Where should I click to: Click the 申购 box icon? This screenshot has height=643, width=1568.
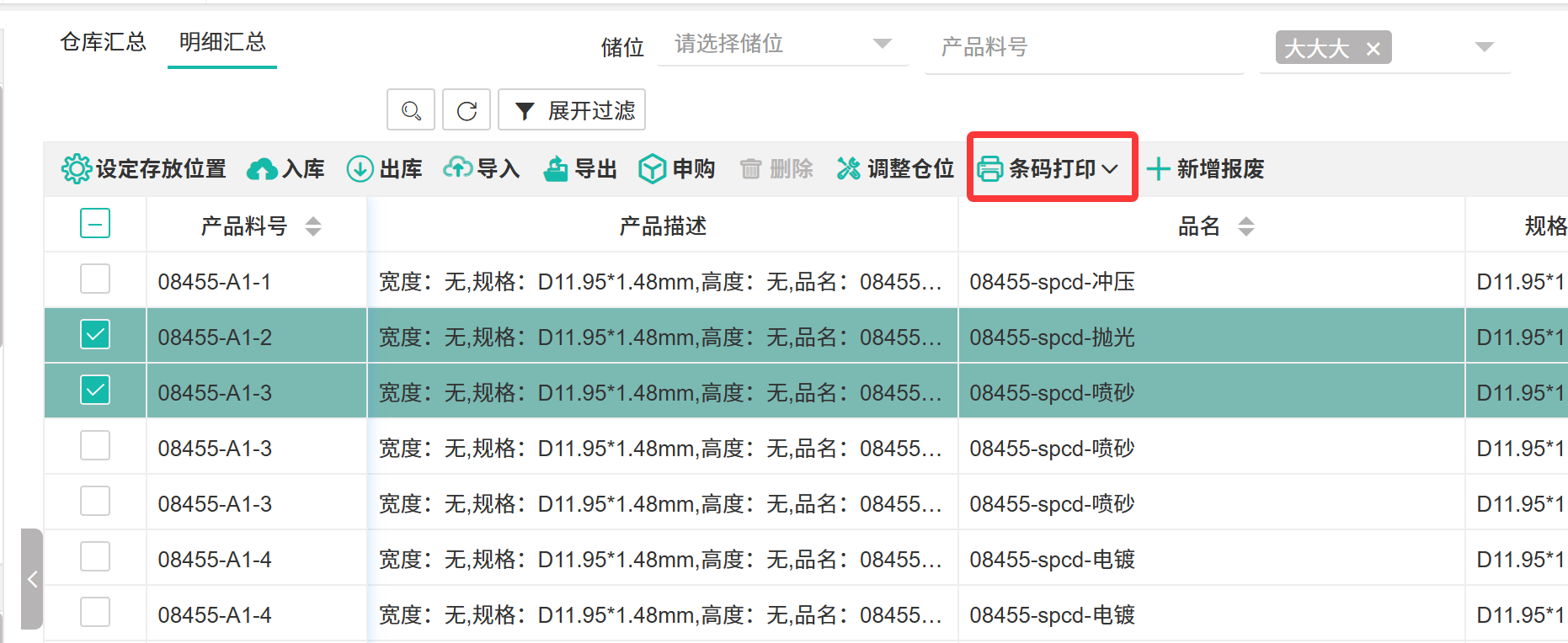click(653, 169)
